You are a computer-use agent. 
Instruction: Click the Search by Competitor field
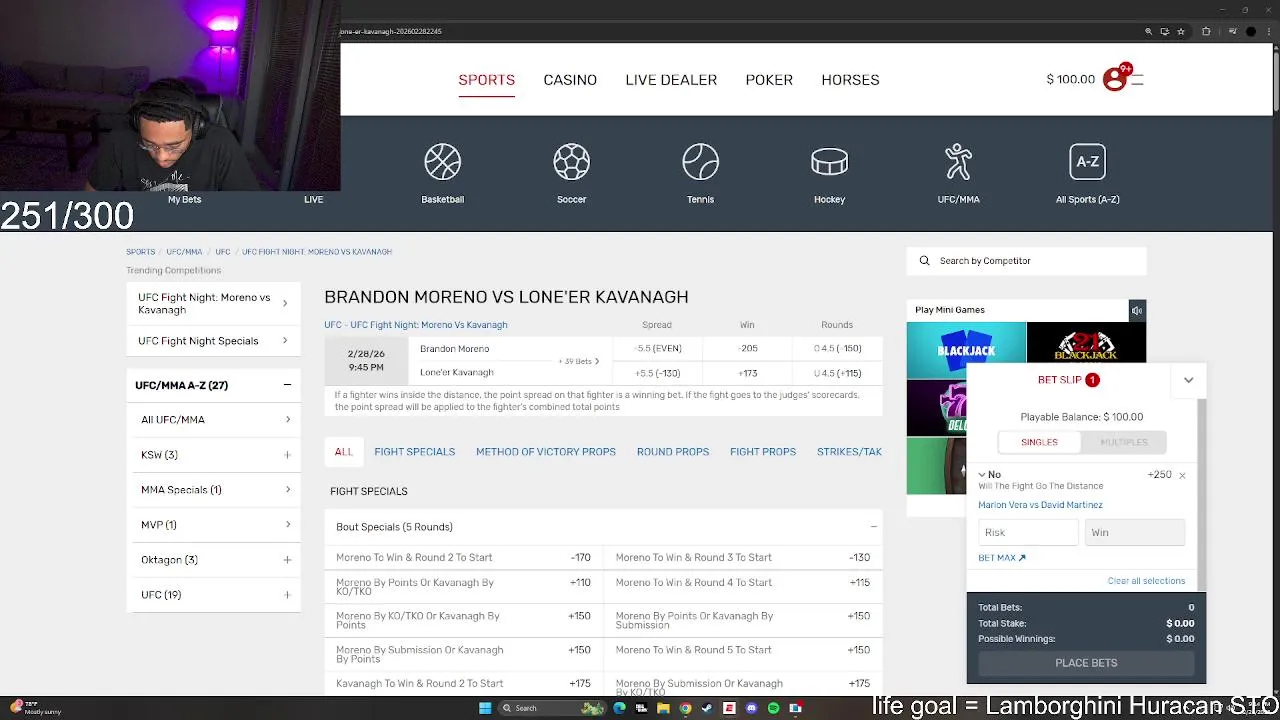(1027, 261)
